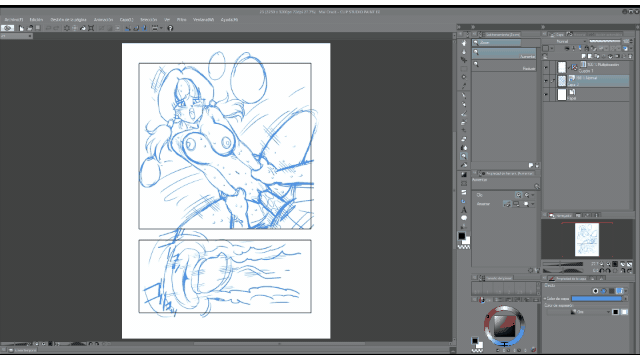The width and height of the screenshot is (640, 360).
Task: Click the black expression color swatch
Action: tap(616, 312)
